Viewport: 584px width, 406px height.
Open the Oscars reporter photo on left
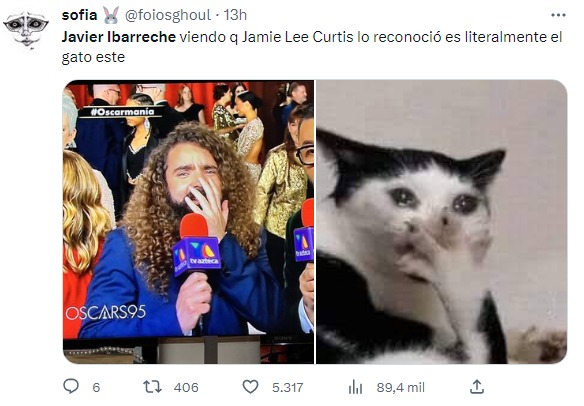[x=188, y=222]
